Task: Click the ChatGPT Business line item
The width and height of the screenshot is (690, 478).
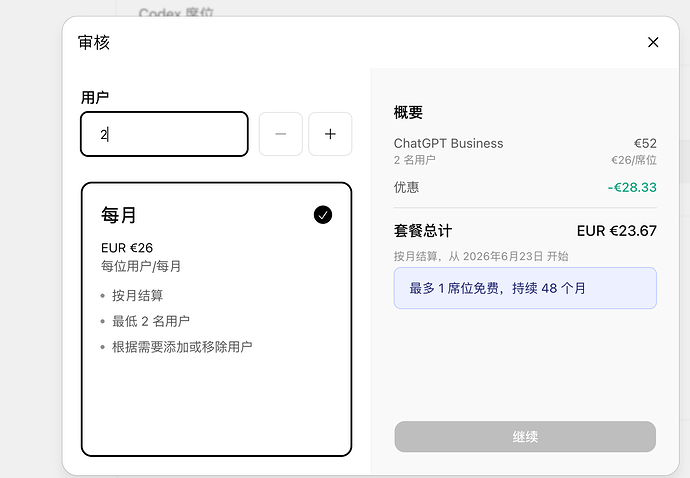Action: [x=448, y=143]
